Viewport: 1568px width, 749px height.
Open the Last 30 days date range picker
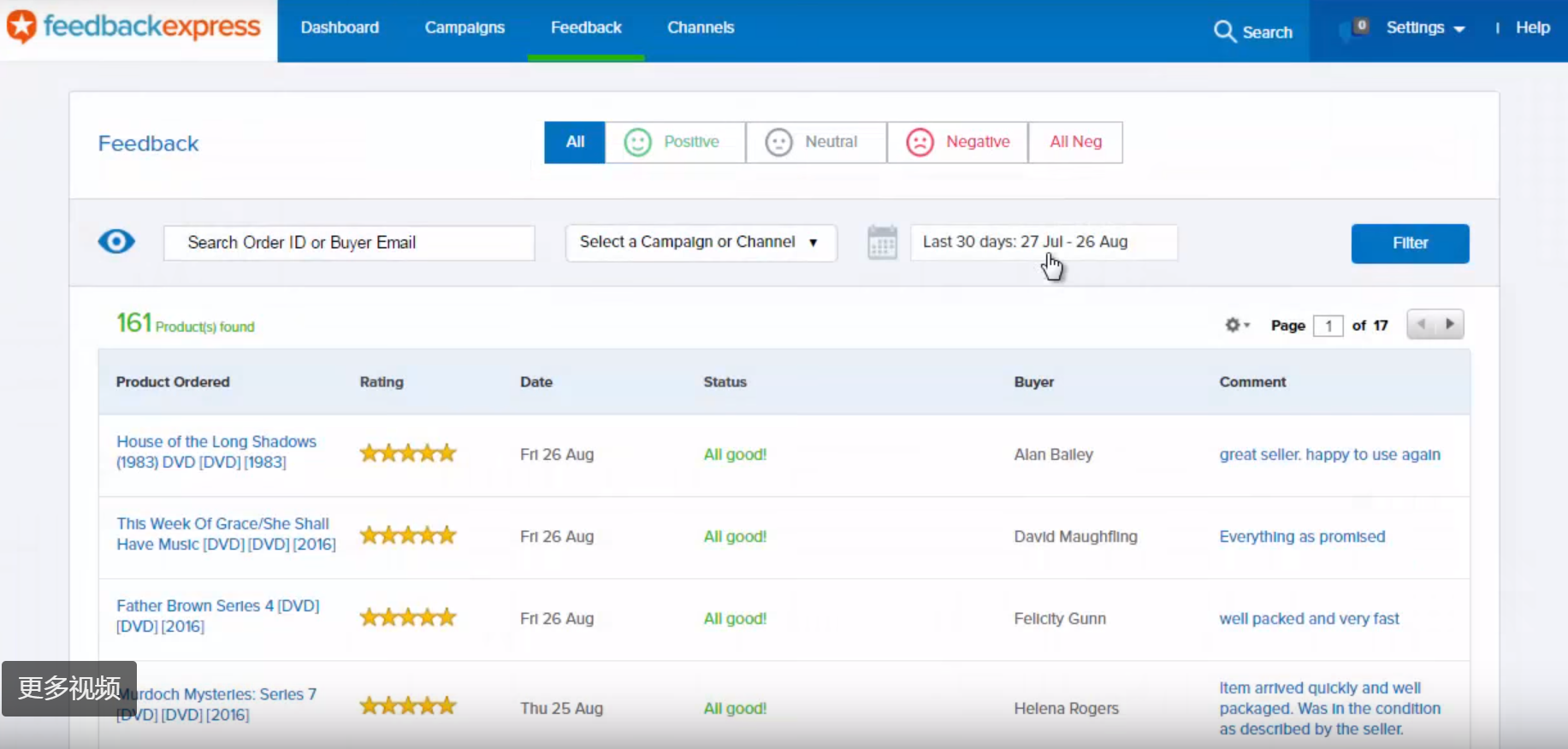[1043, 243]
